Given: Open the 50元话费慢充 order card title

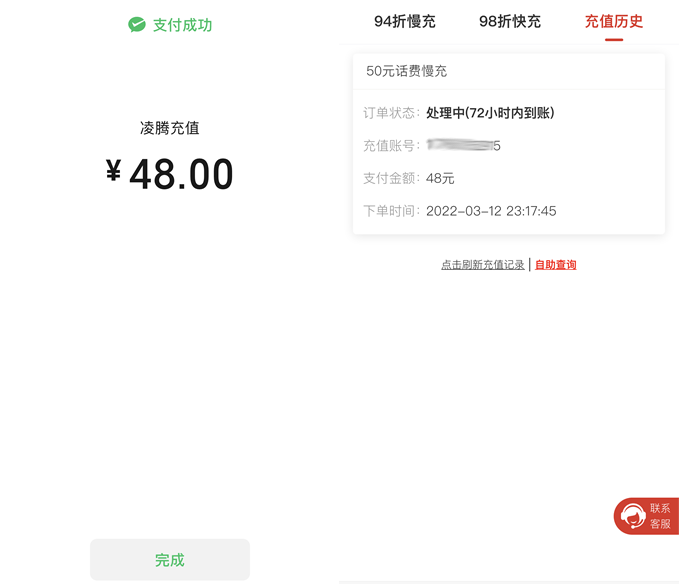Looking at the screenshot, I should point(407,71).
